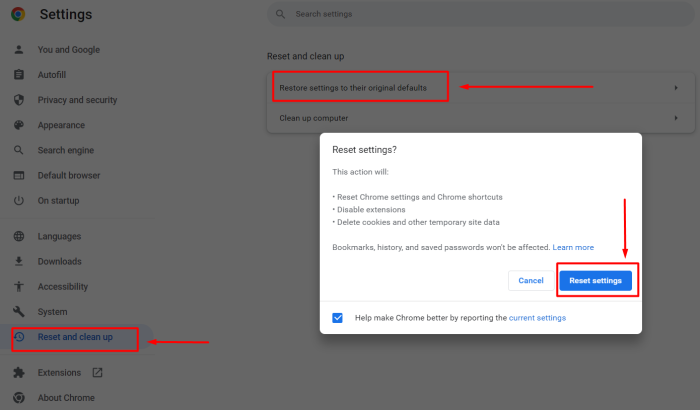Select Default browser in sidebar
Viewport: 700px width, 410px height.
tap(69, 176)
